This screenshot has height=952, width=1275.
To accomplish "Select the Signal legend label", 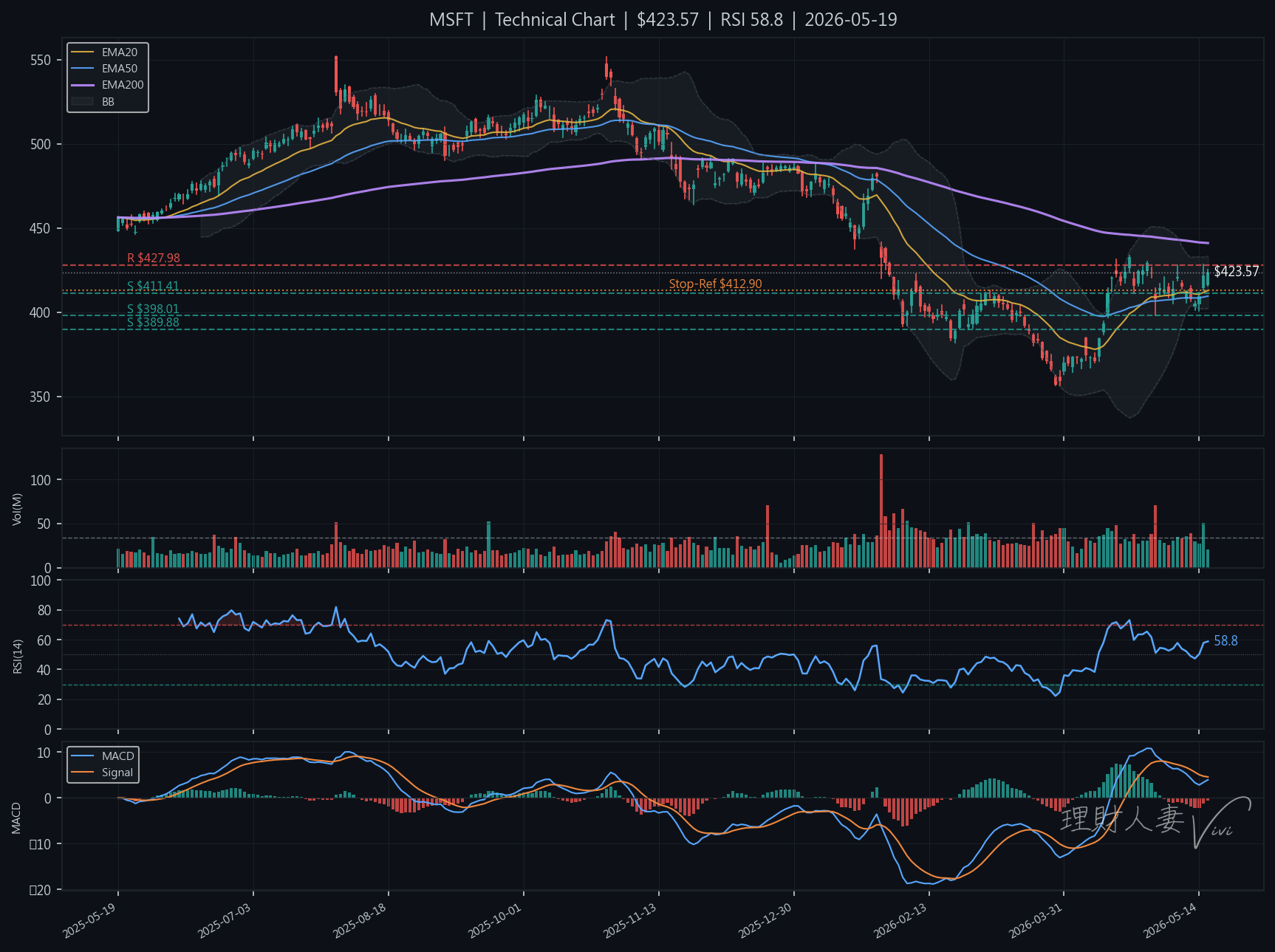I will [x=117, y=773].
